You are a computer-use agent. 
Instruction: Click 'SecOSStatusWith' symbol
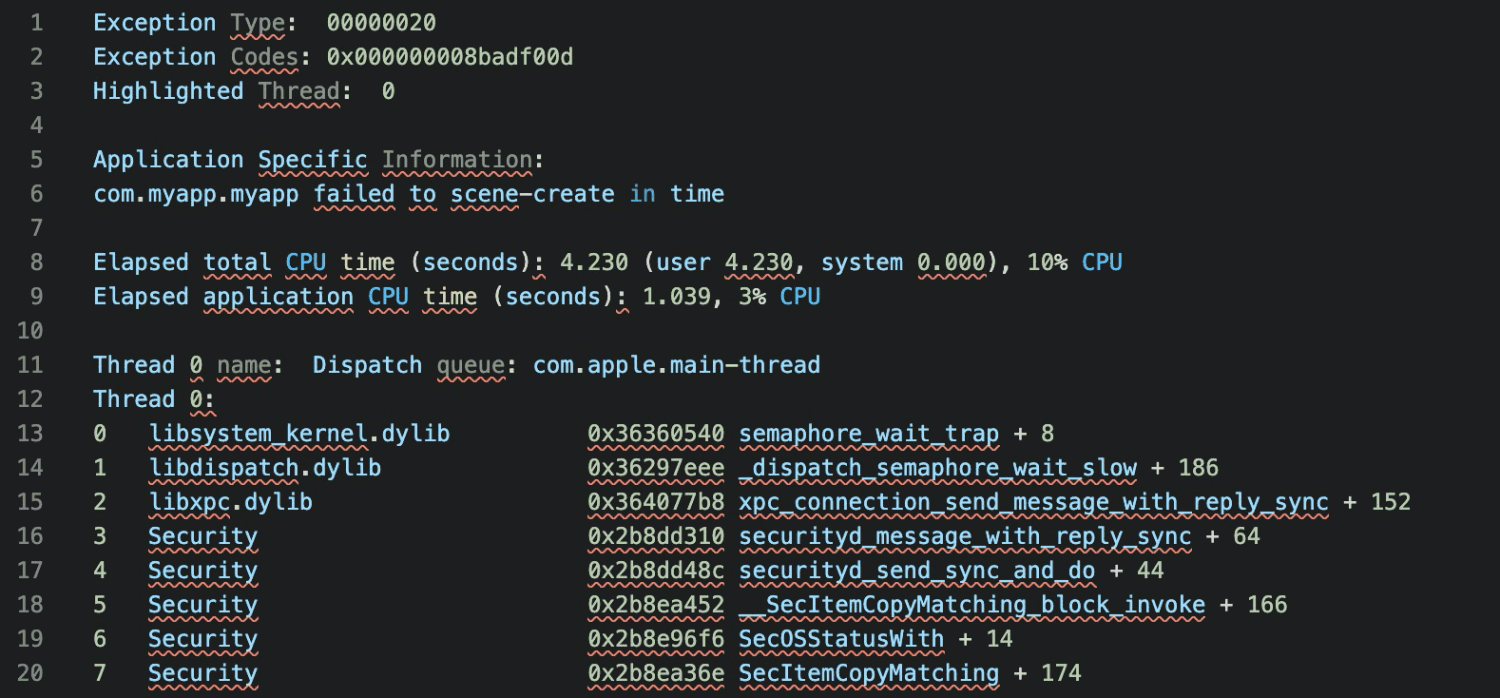pyautogui.click(x=841, y=638)
